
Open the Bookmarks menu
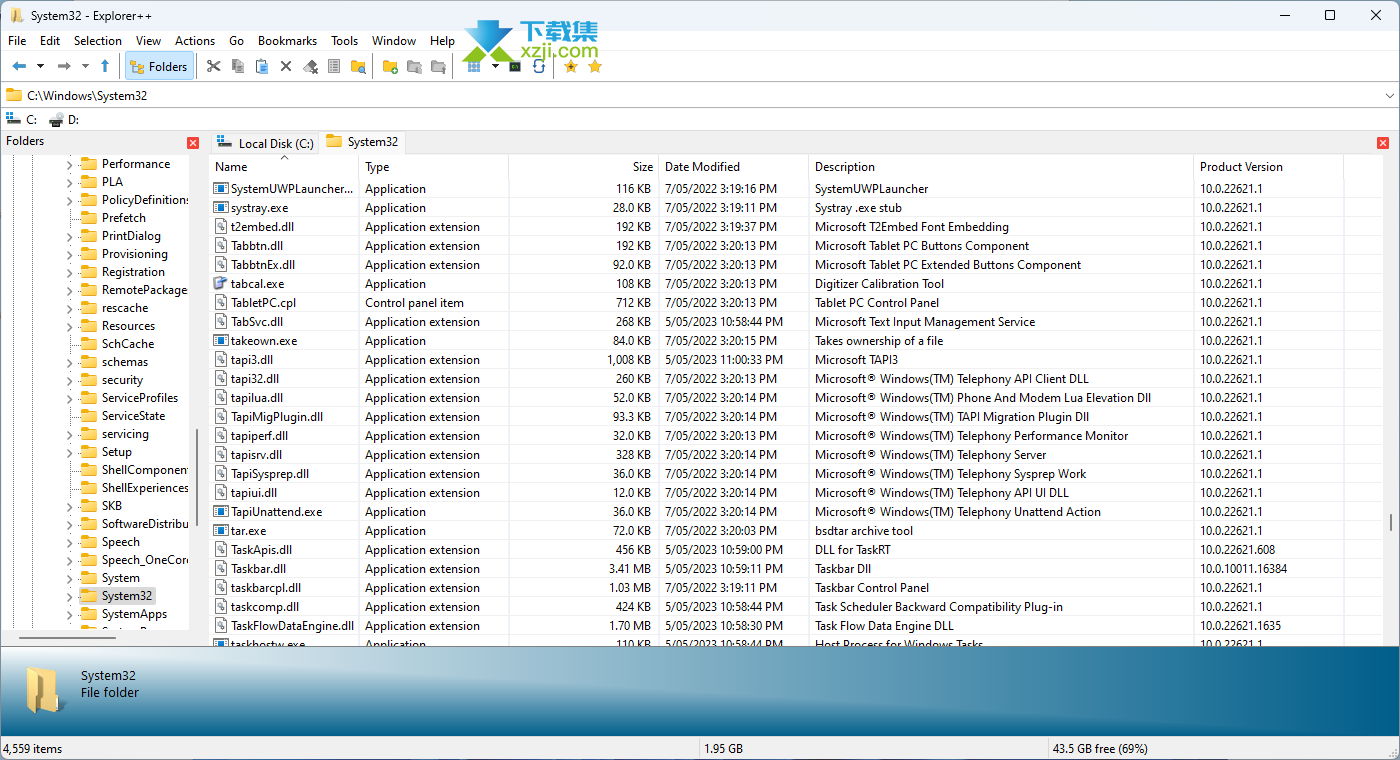(x=287, y=41)
